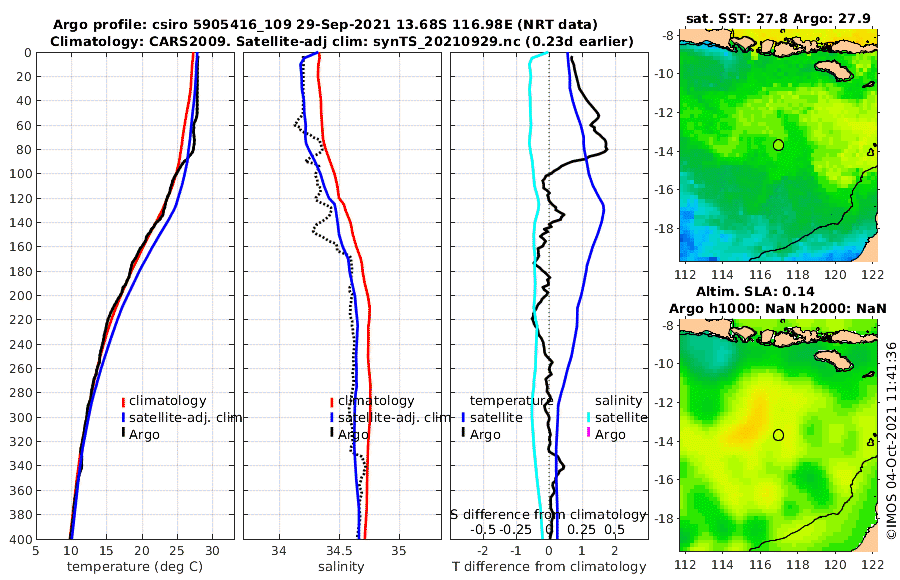Image resolution: width=900 pixels, height=580 pixels.
Task: Click 'climatology' legend label in temperature plot
Action: coord(167,400)
